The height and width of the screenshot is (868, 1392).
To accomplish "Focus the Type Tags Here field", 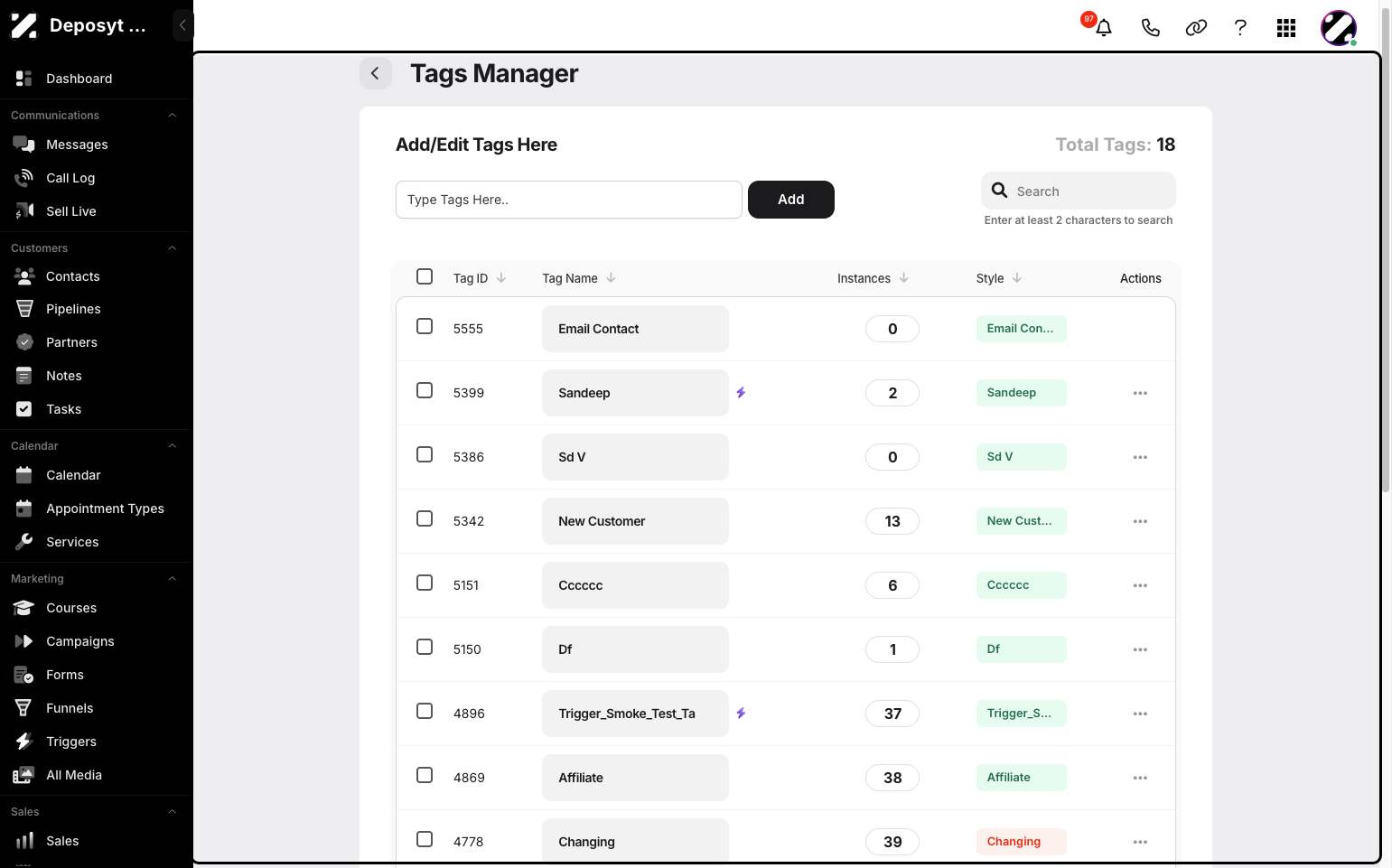I will point(569,200).
